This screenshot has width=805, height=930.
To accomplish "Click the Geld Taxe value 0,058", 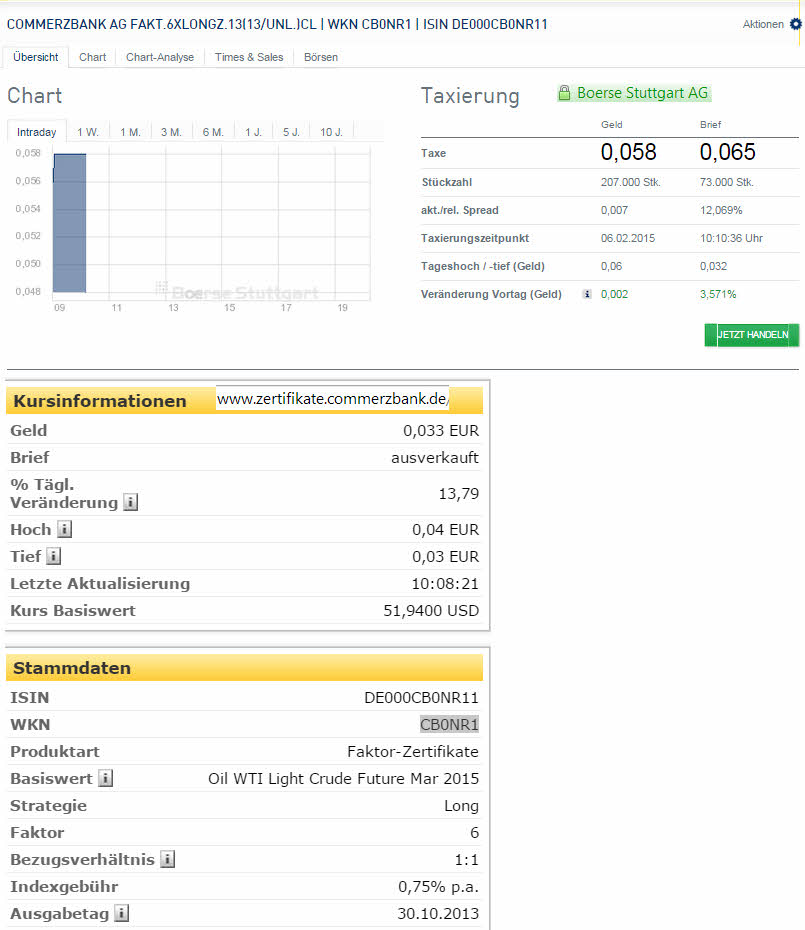I will 628,152.
